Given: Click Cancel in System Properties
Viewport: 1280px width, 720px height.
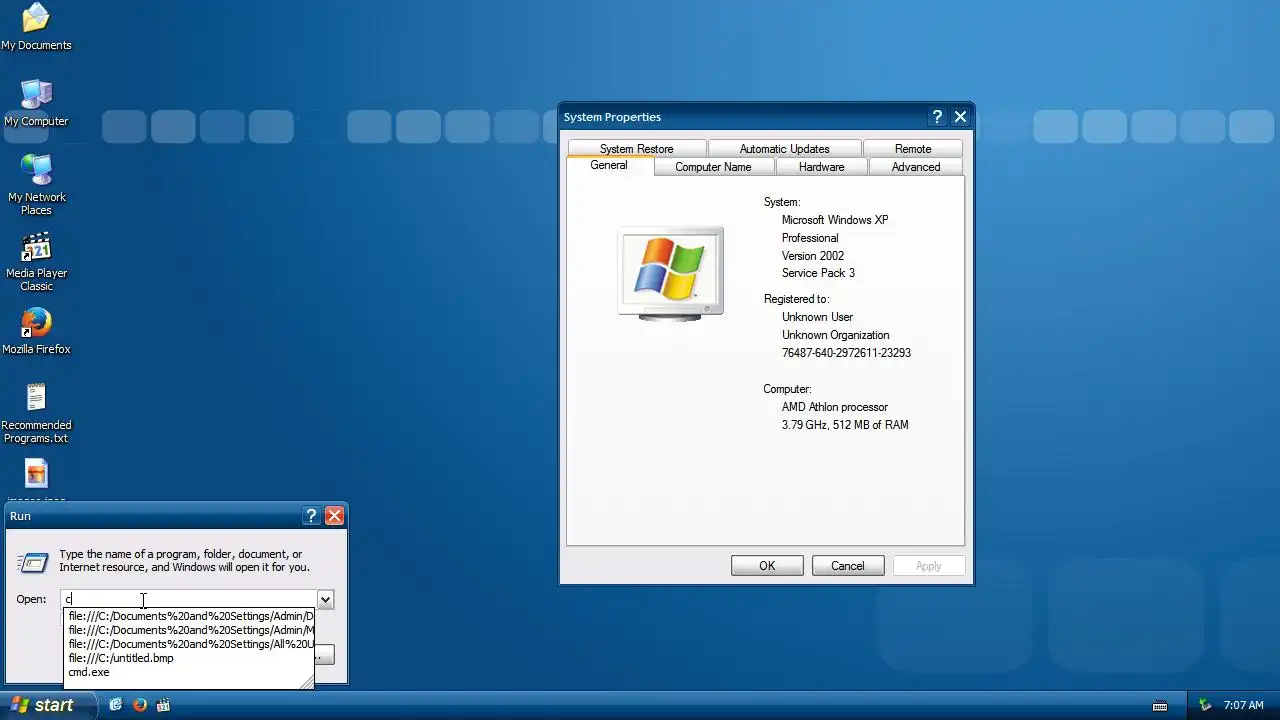Looking at the screenshot, I should (x=847, y=566).
